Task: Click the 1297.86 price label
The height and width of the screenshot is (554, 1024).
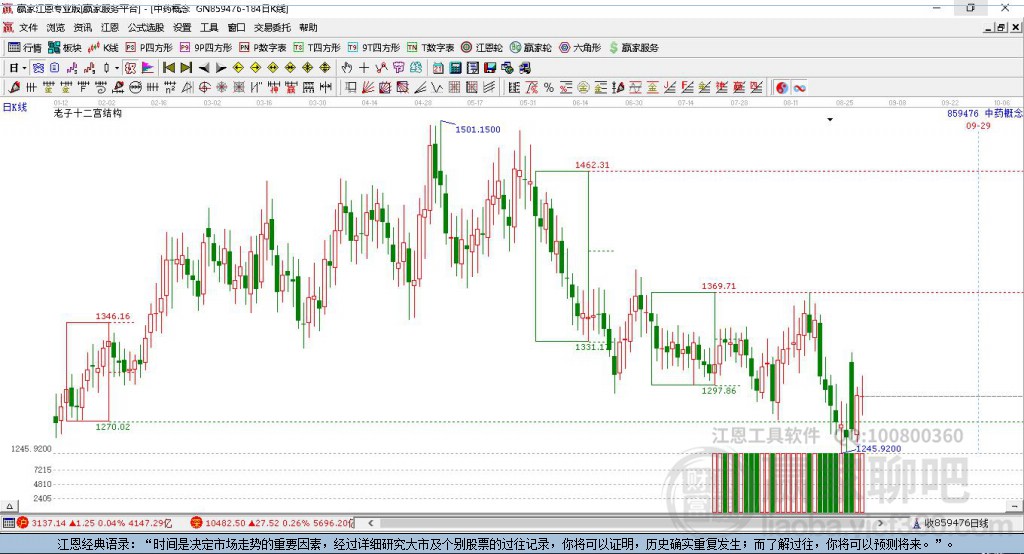Action: tap(718, 391)
